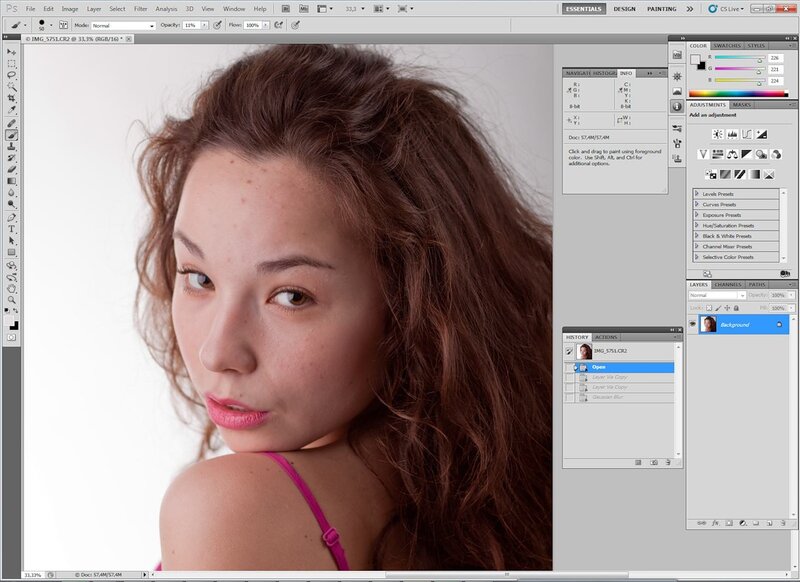
Task: Select the Blur tool
Action: click(11, 193)
